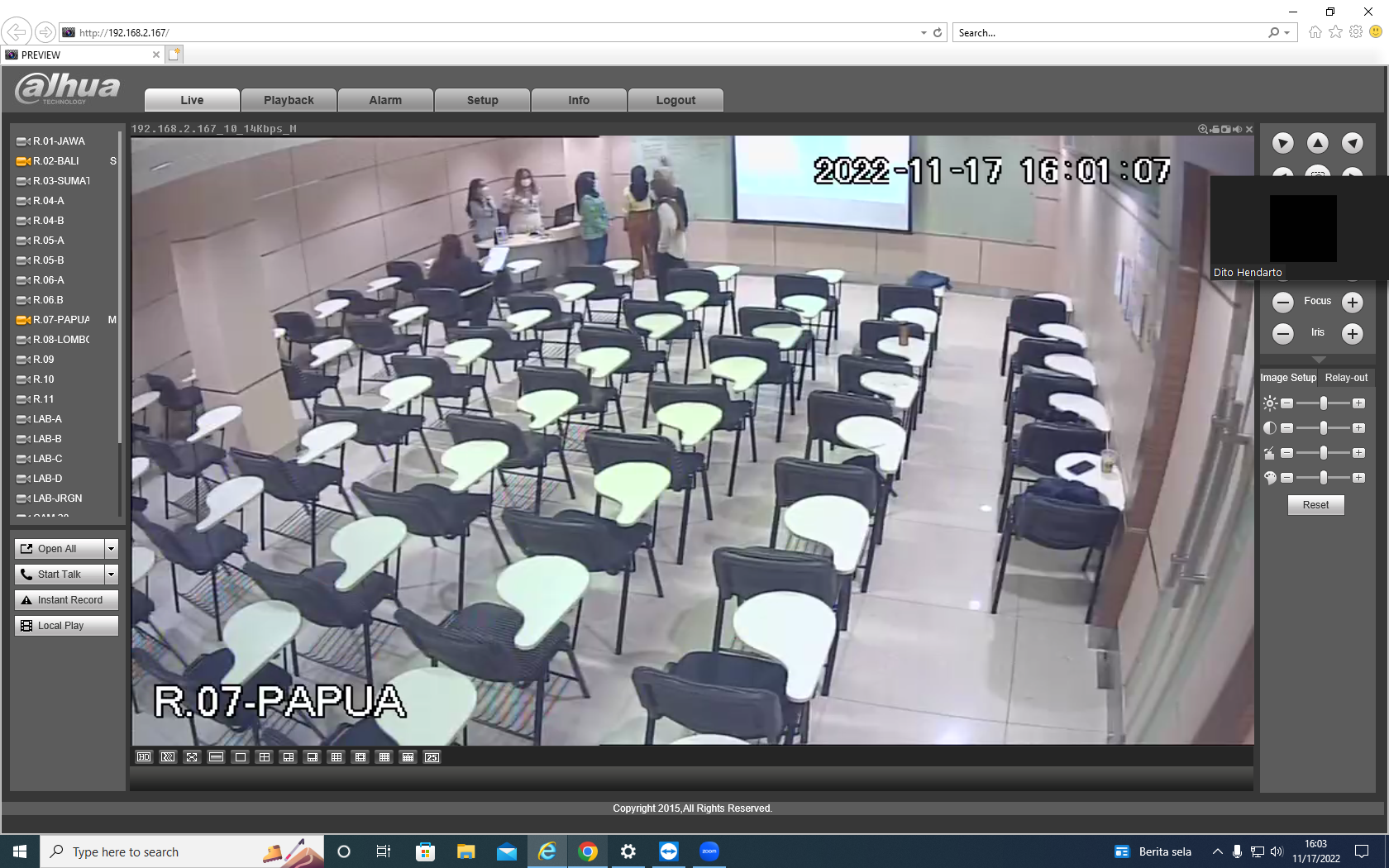Decrease iris with the minus button
Image resolution: width=1389 pixels, height=868 pixels.
click(x=1283, y=334)
